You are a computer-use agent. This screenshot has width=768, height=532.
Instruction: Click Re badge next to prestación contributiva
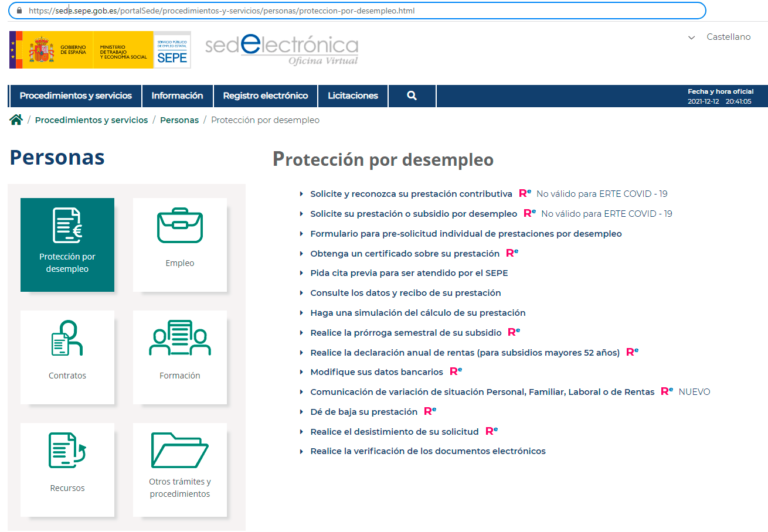pos(525,193)
